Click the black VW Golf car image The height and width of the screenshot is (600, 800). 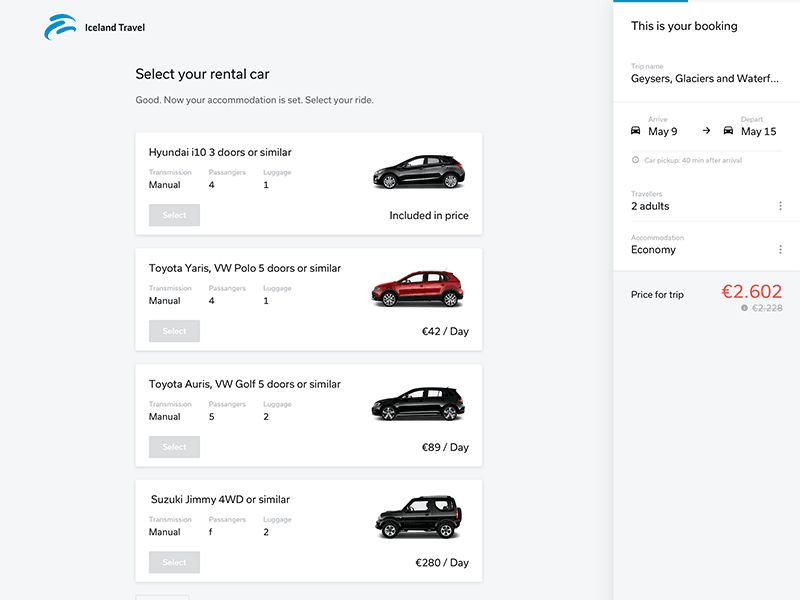(x=419, y=404)
